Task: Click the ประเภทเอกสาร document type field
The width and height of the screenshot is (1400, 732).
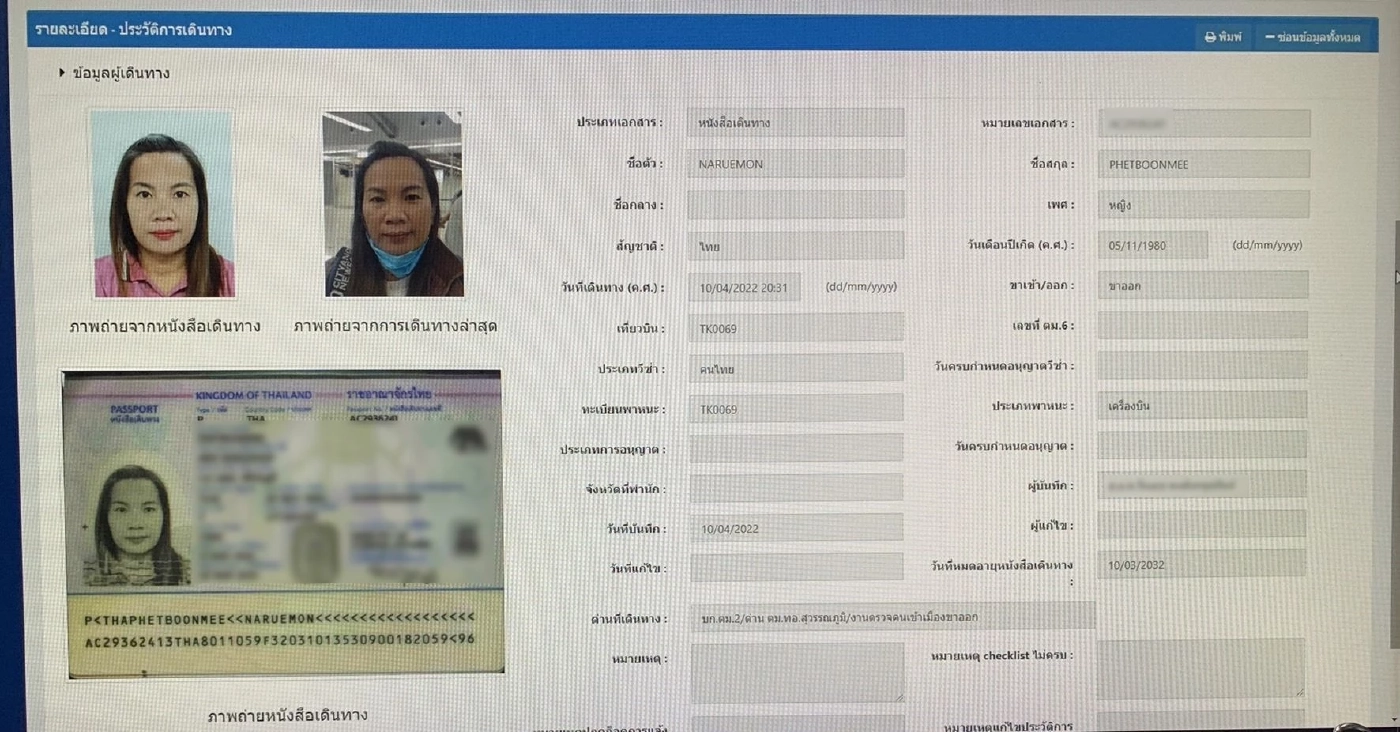Action: tap(796, 123)
